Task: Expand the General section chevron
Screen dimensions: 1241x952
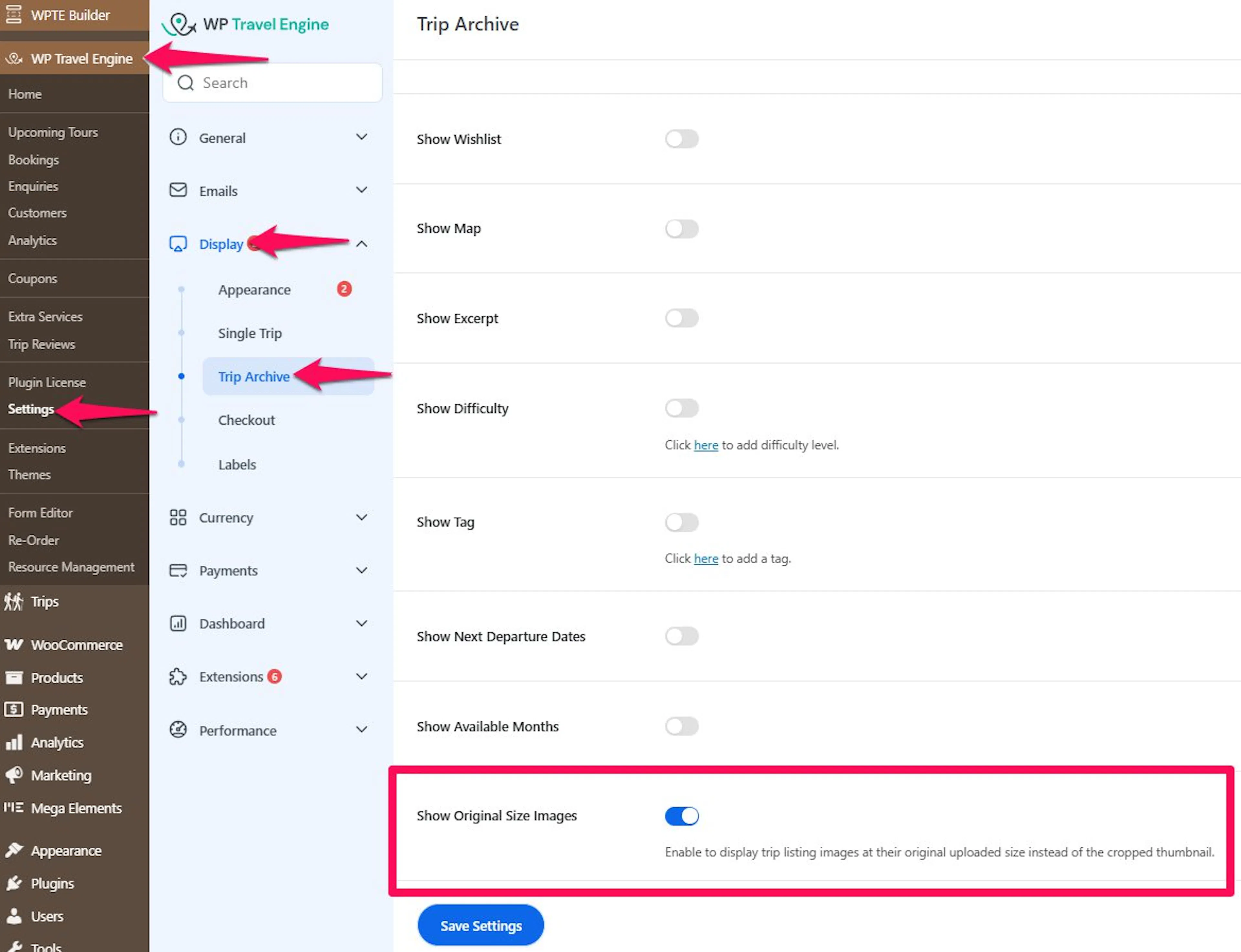Action: 361,137
